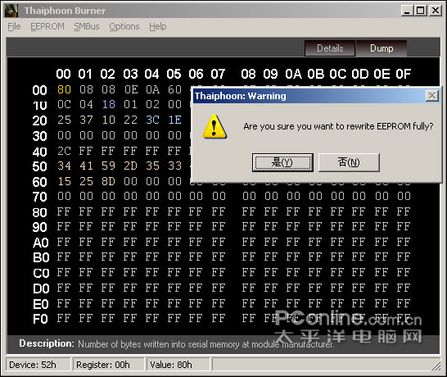Confirm rewrite with 是(Y) button
Screen dimensions: 447x377
click(x=282, y=162)
